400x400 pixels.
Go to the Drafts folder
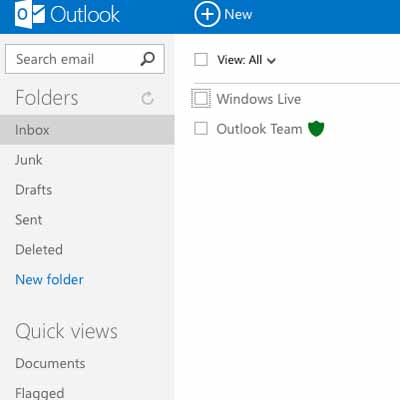pos(34,190)
